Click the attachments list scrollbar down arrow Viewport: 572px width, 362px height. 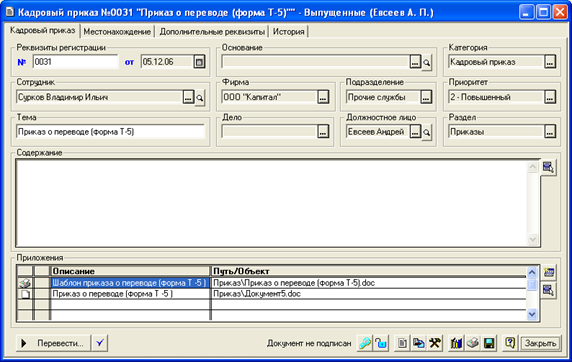532,314
